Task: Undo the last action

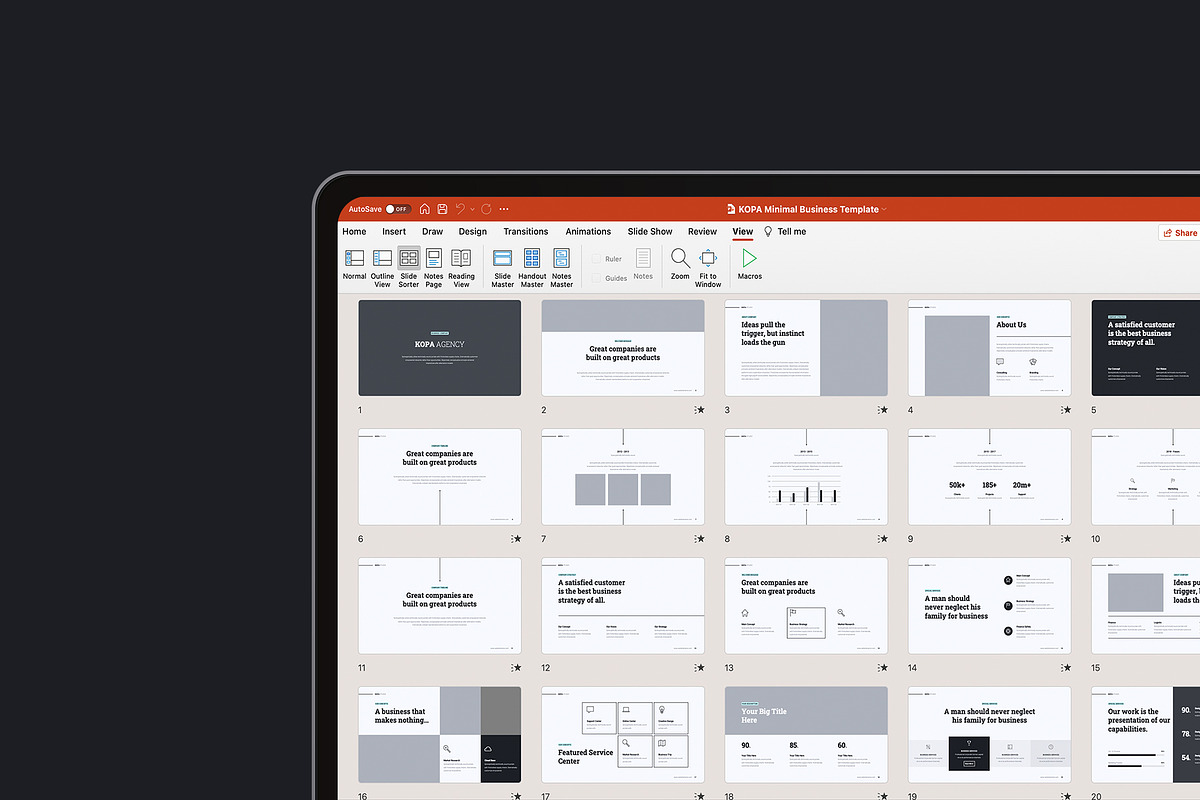Action: [x=460, y=209]
